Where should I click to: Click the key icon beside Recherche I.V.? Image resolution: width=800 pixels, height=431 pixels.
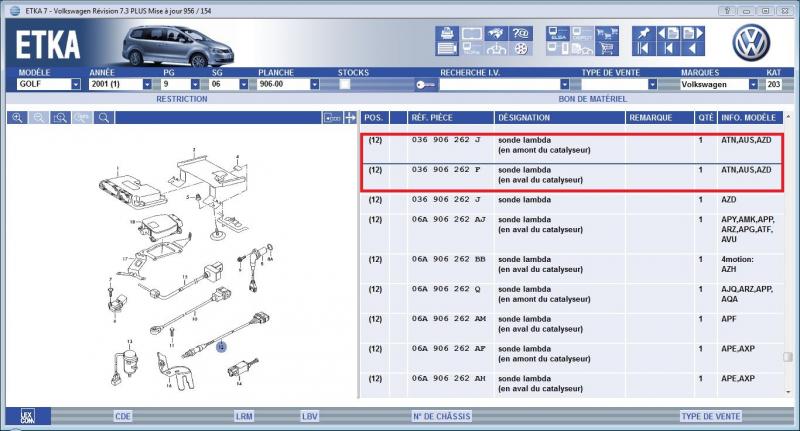click(426, 85)
